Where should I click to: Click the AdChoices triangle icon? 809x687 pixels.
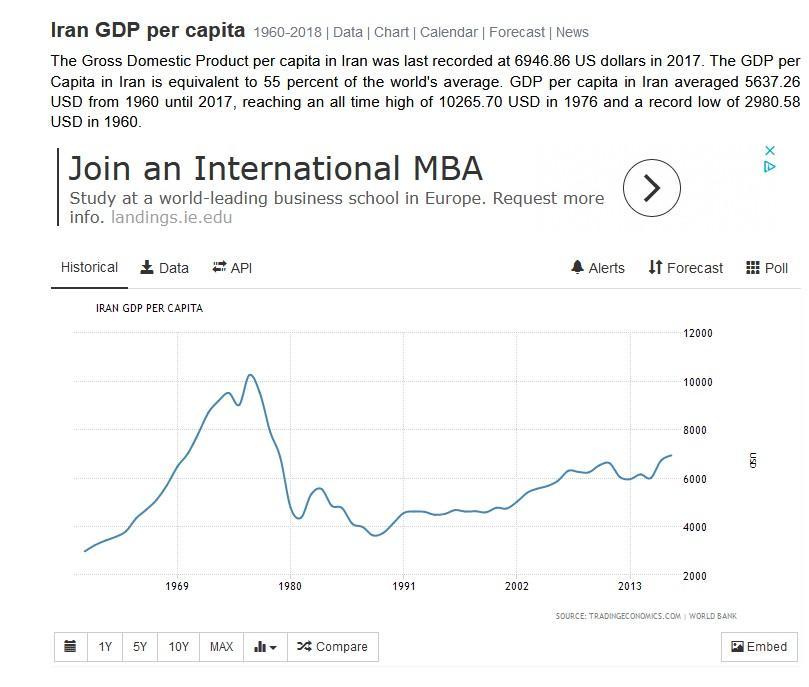tap(770, 166)
